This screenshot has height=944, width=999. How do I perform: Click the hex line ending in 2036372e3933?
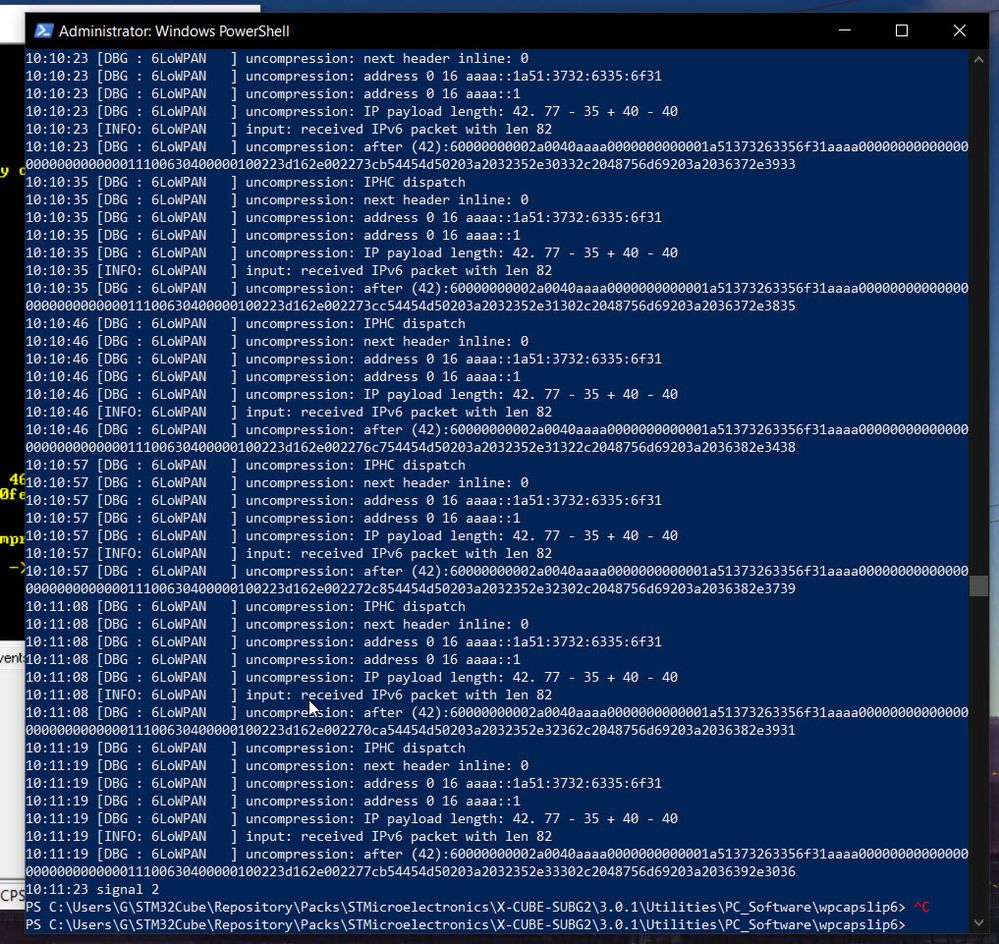pyautogui.click(x=410, y=164)
